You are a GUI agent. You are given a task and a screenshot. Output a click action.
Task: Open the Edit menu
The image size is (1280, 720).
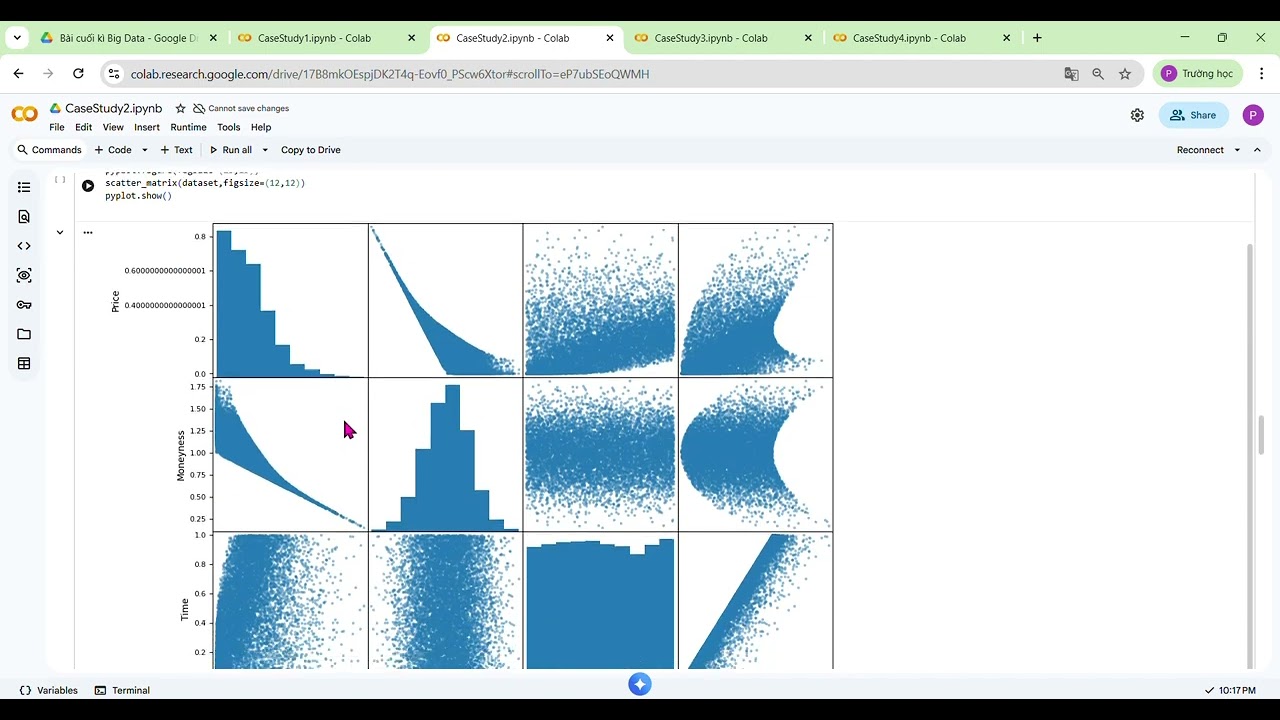point(83,127)
